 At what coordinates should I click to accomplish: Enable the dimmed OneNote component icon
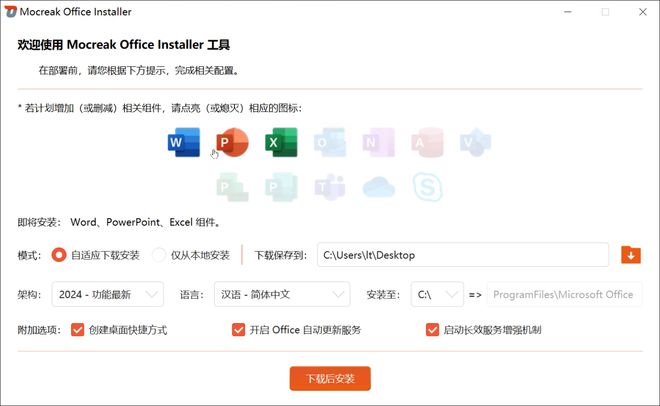[379, 142]
